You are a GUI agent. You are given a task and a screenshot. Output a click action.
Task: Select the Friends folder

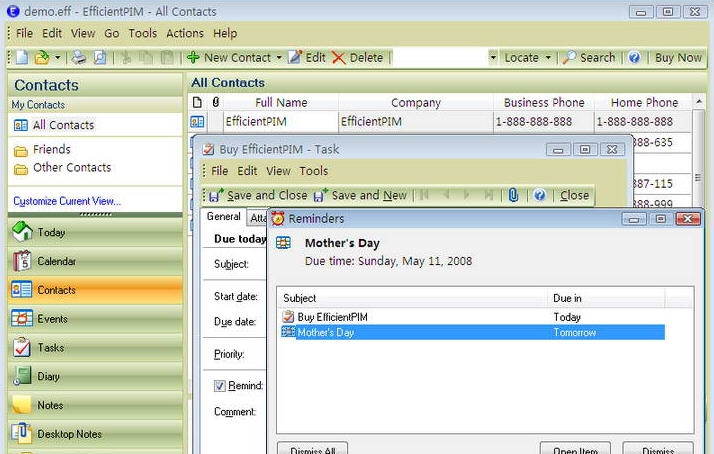coord(43,149)
